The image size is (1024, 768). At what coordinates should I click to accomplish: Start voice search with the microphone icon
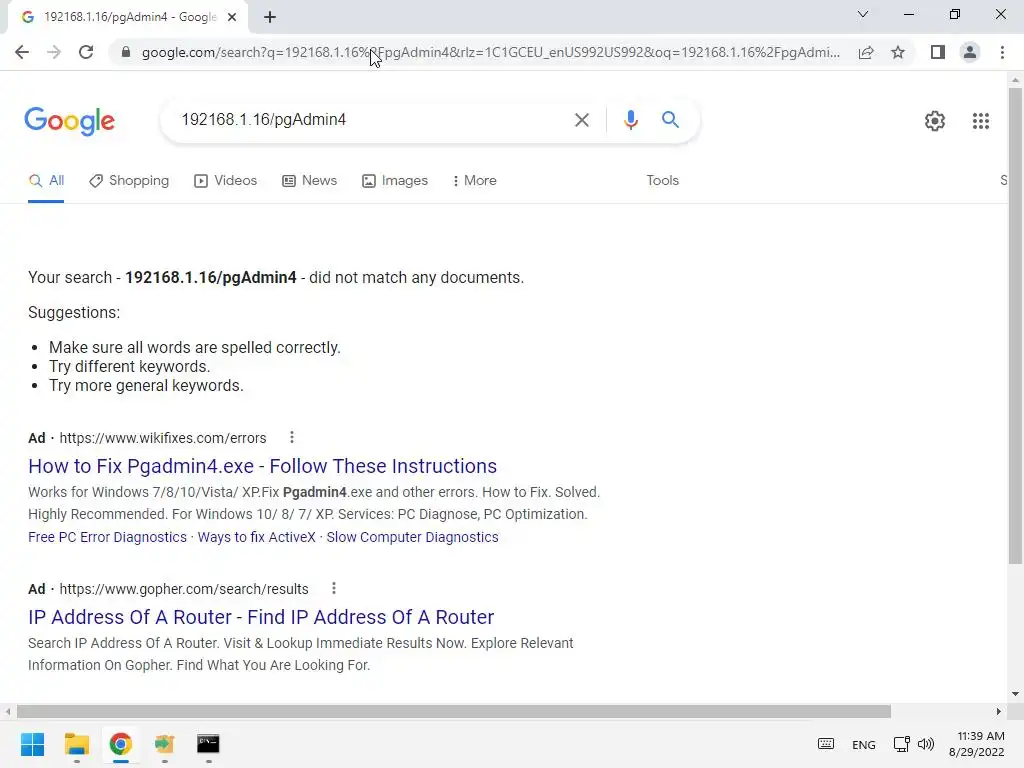(630, 120)
